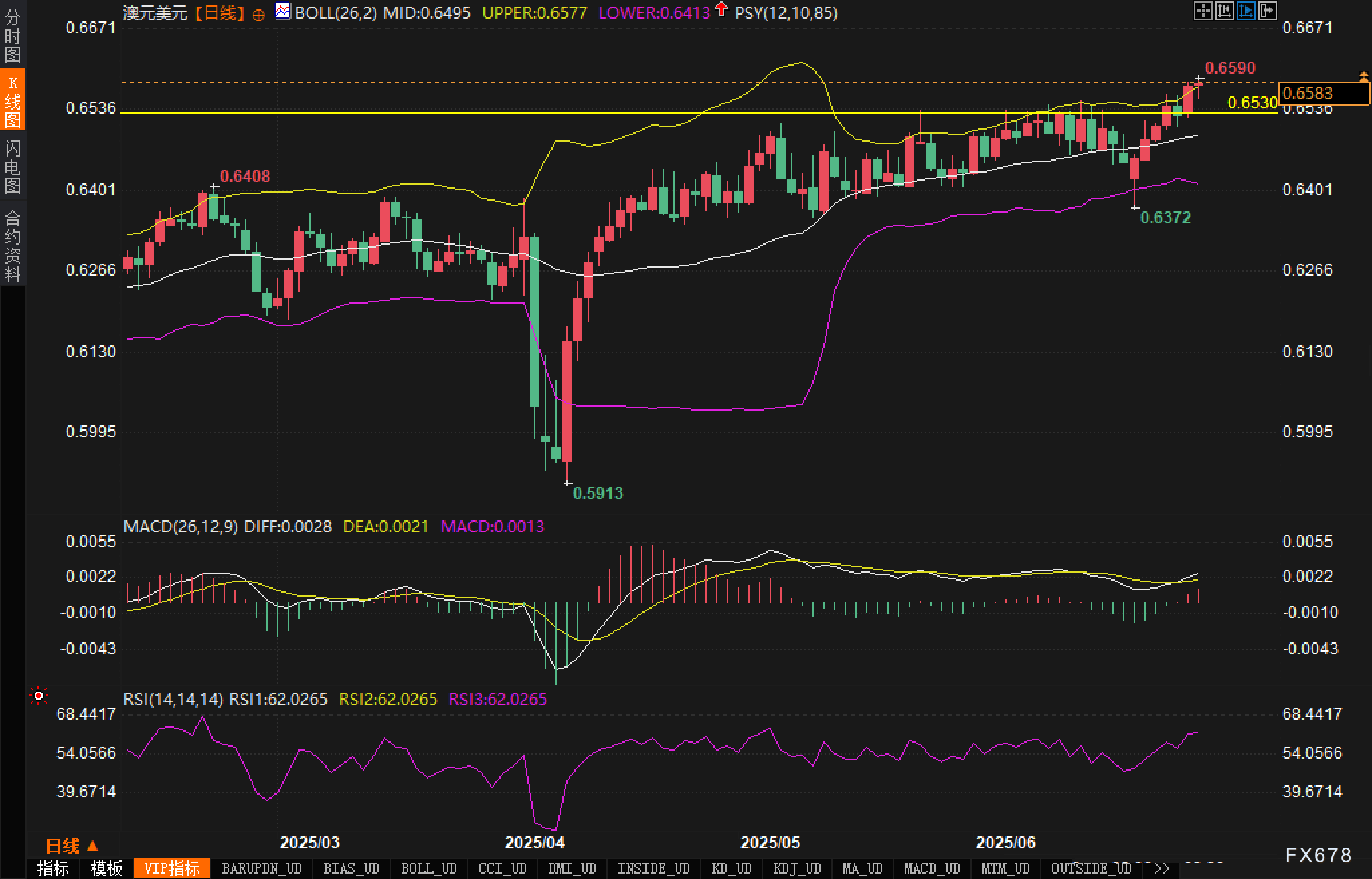Select the VIP指标 tab
This screenshot has height=879, width=1372.
(x=172, y=868)
